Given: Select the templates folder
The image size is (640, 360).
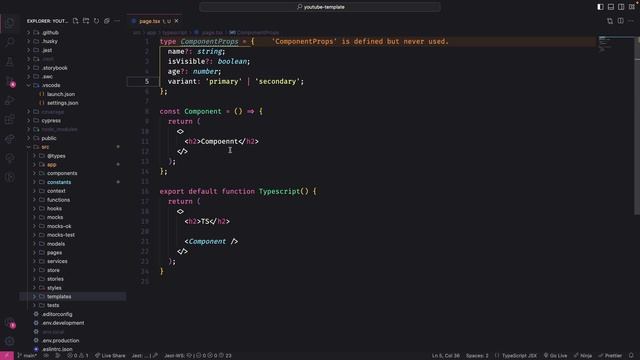Looking at the screenshot, I should click(x=73, y=297).
